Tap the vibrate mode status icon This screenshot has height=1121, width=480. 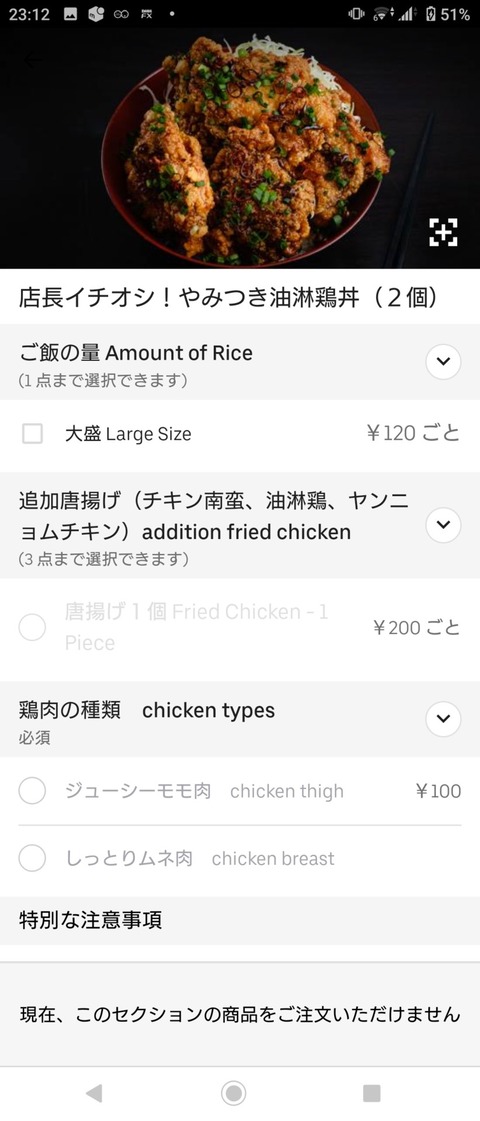[356, 14]
